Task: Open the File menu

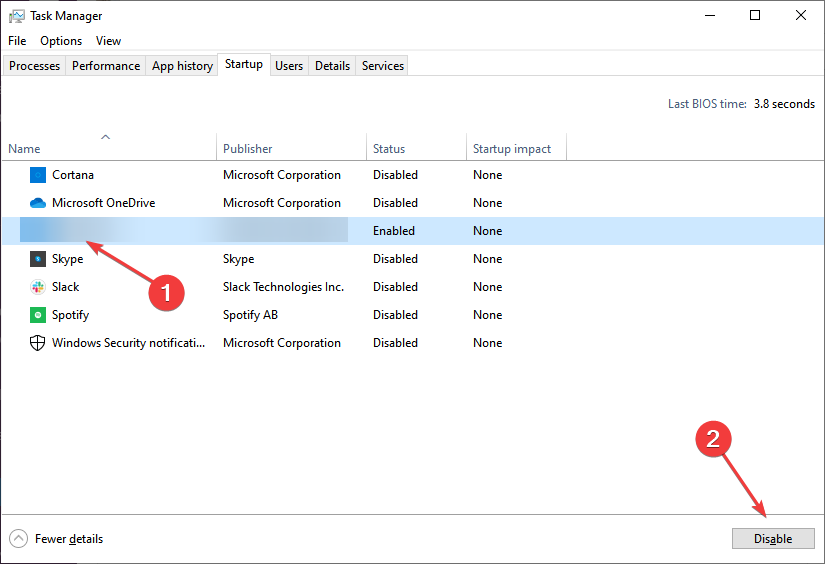Action: point(17,41)
